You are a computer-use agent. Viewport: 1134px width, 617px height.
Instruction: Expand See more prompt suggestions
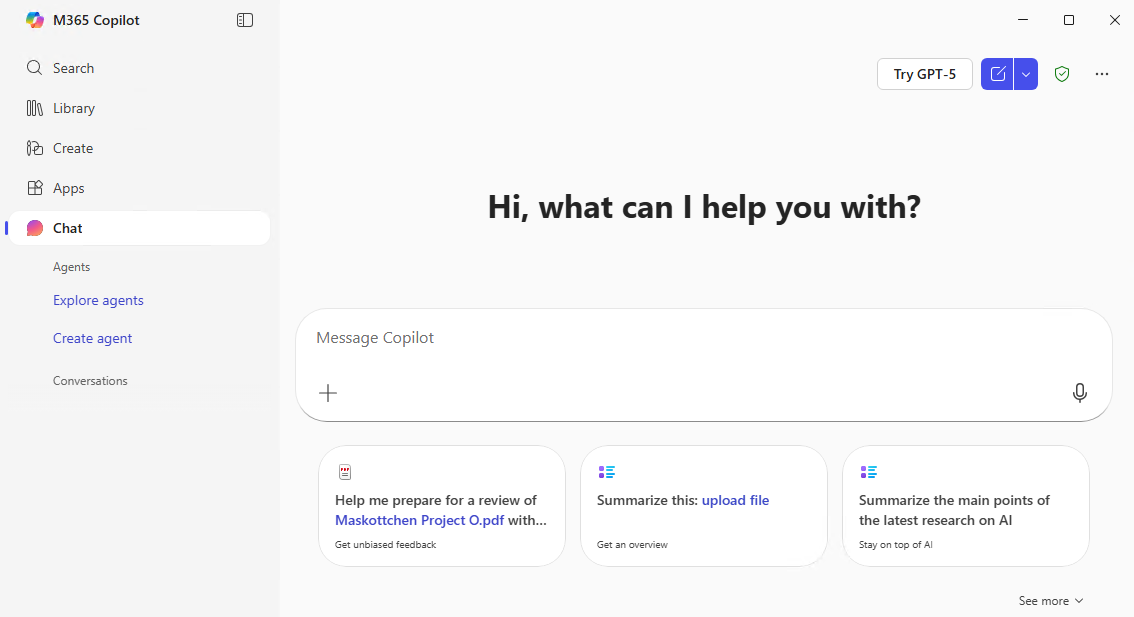(x=1050, y=601)
